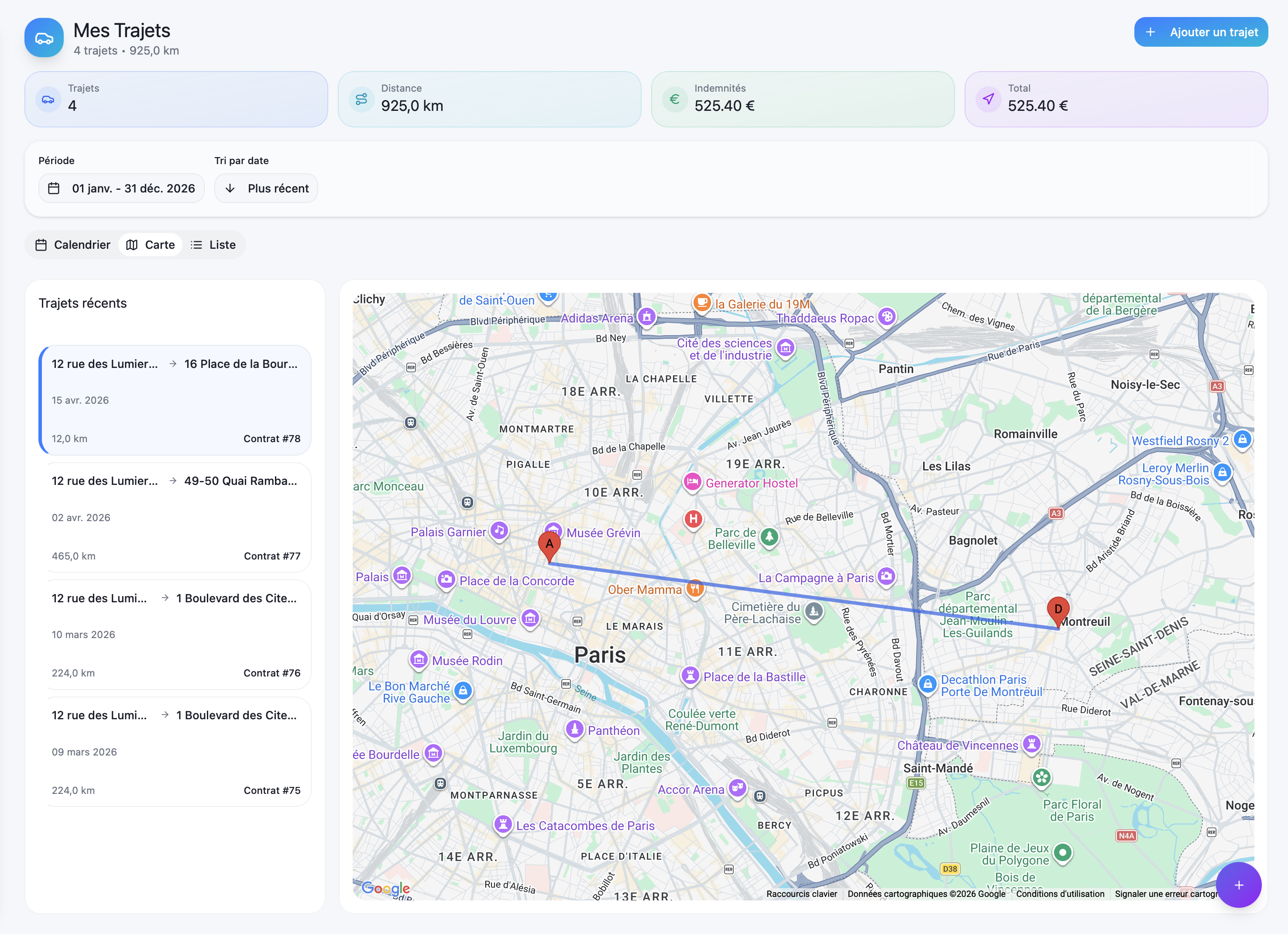The width and height of the screenshot is (1288, 934).
Task: Click the Panthéon map pin
Action: pos(575,729)
